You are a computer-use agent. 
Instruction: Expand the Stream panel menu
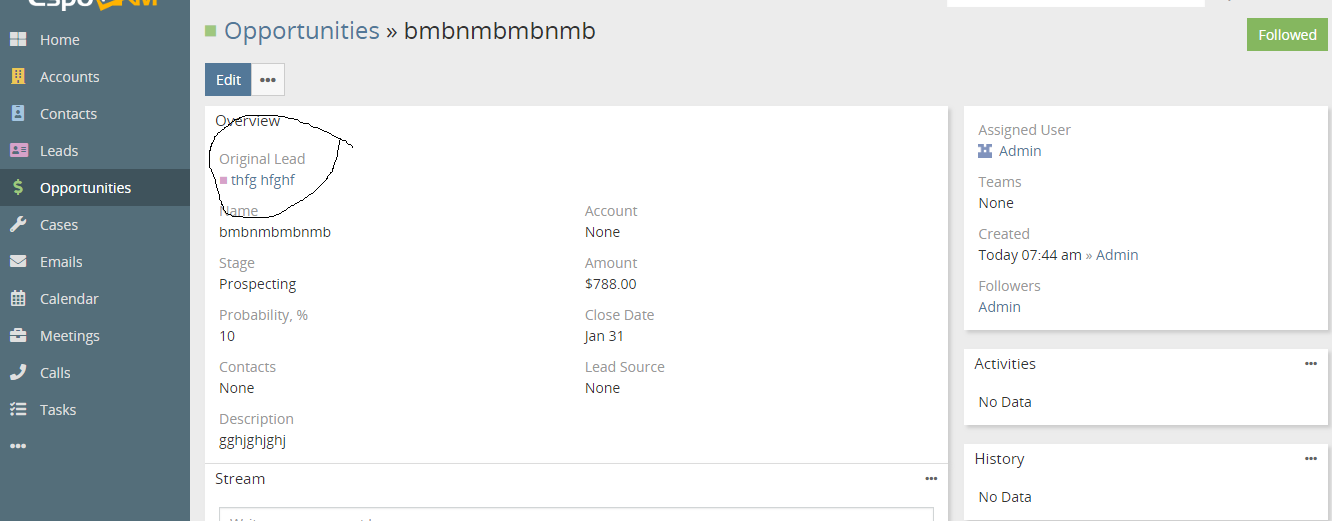point(931,479)
